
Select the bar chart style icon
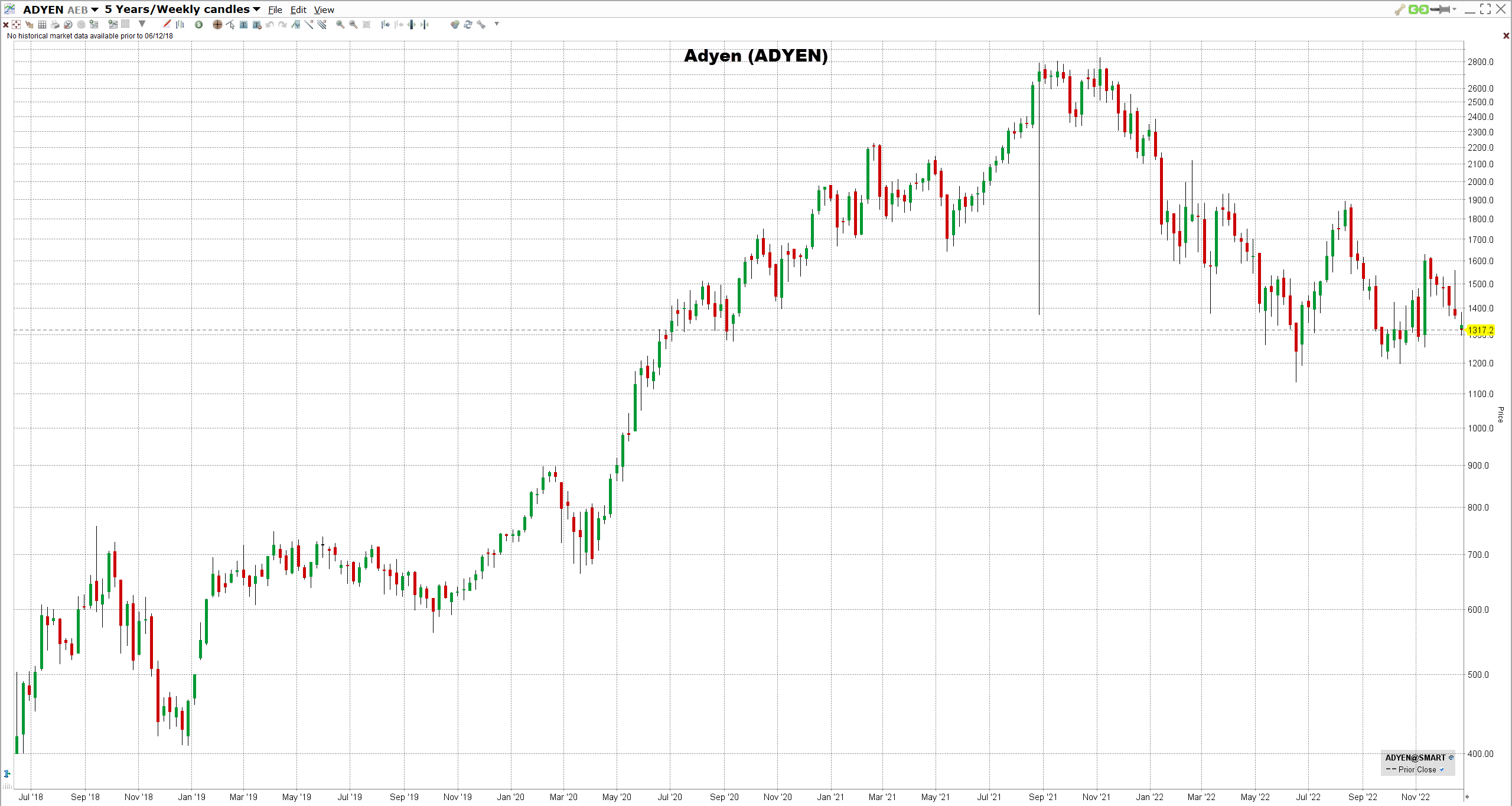(180, 24)
